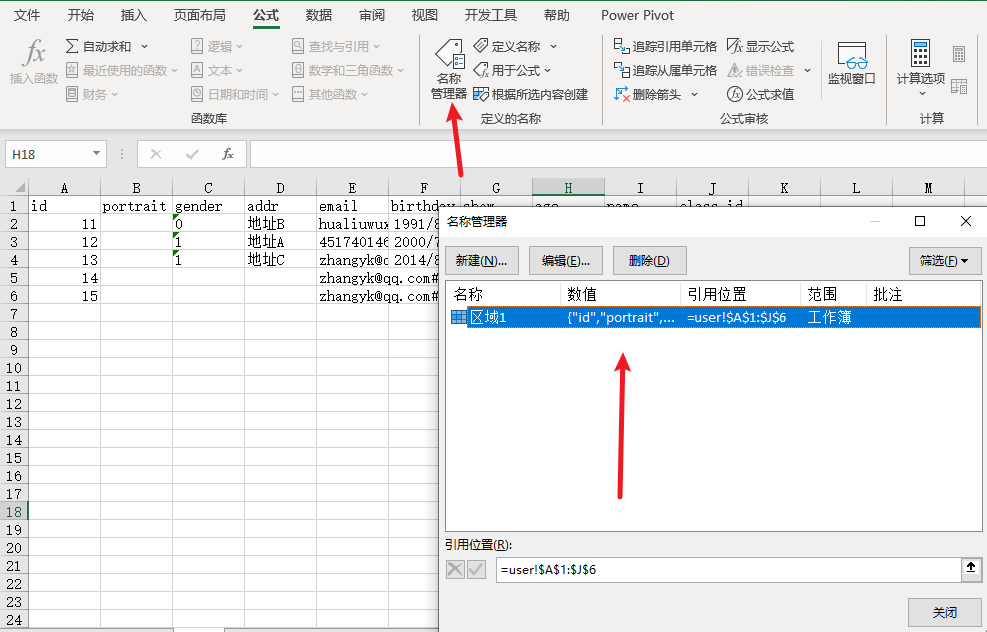Click the 范围 column header

833,295
